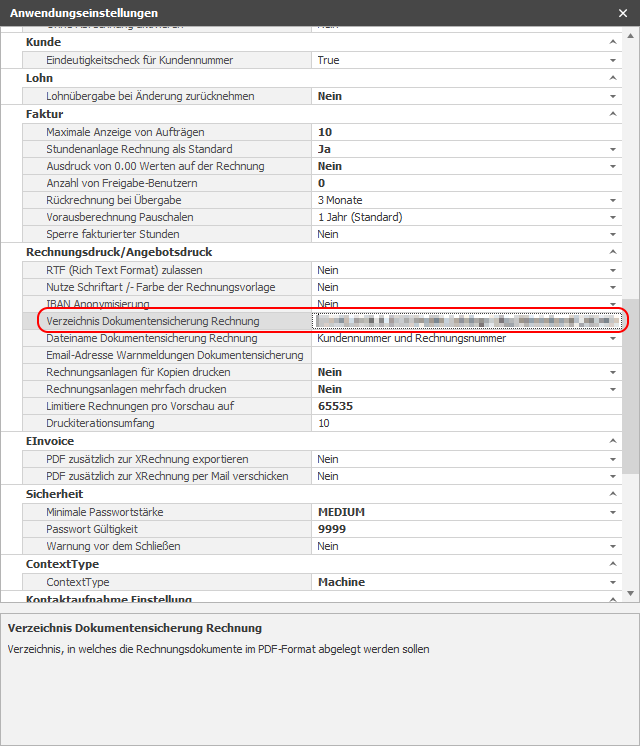
Task: Open Rechnungsanlagen mehrfach drucken dropdown
Action: pos(613,390)
